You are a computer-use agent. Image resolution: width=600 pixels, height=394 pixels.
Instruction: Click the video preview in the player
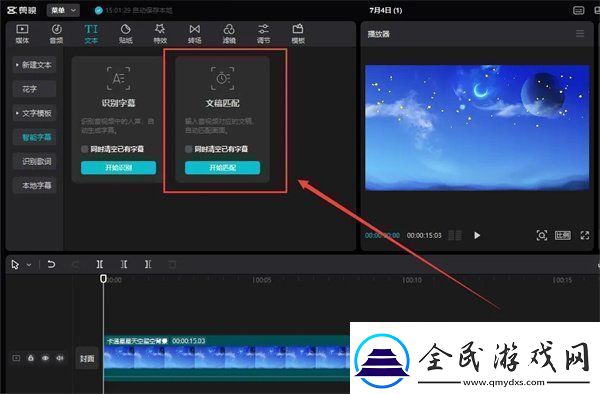point(477,127)
